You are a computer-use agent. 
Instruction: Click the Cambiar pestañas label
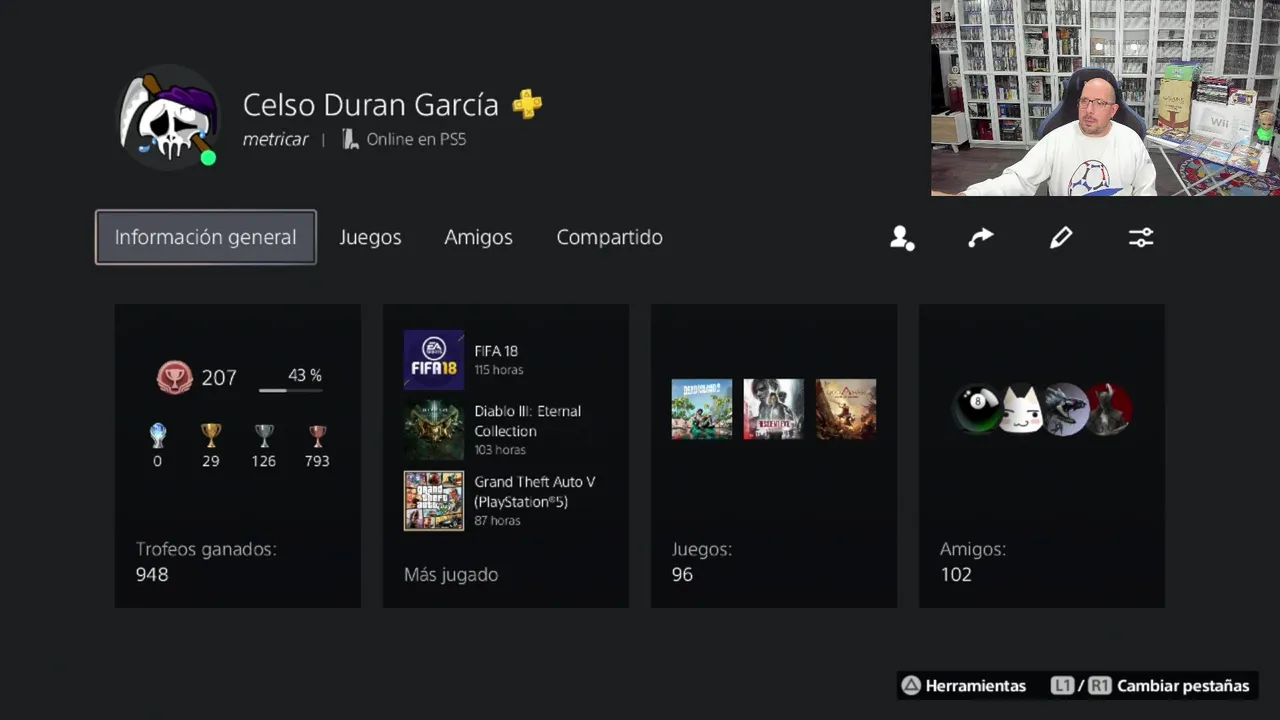point(1183,686)
